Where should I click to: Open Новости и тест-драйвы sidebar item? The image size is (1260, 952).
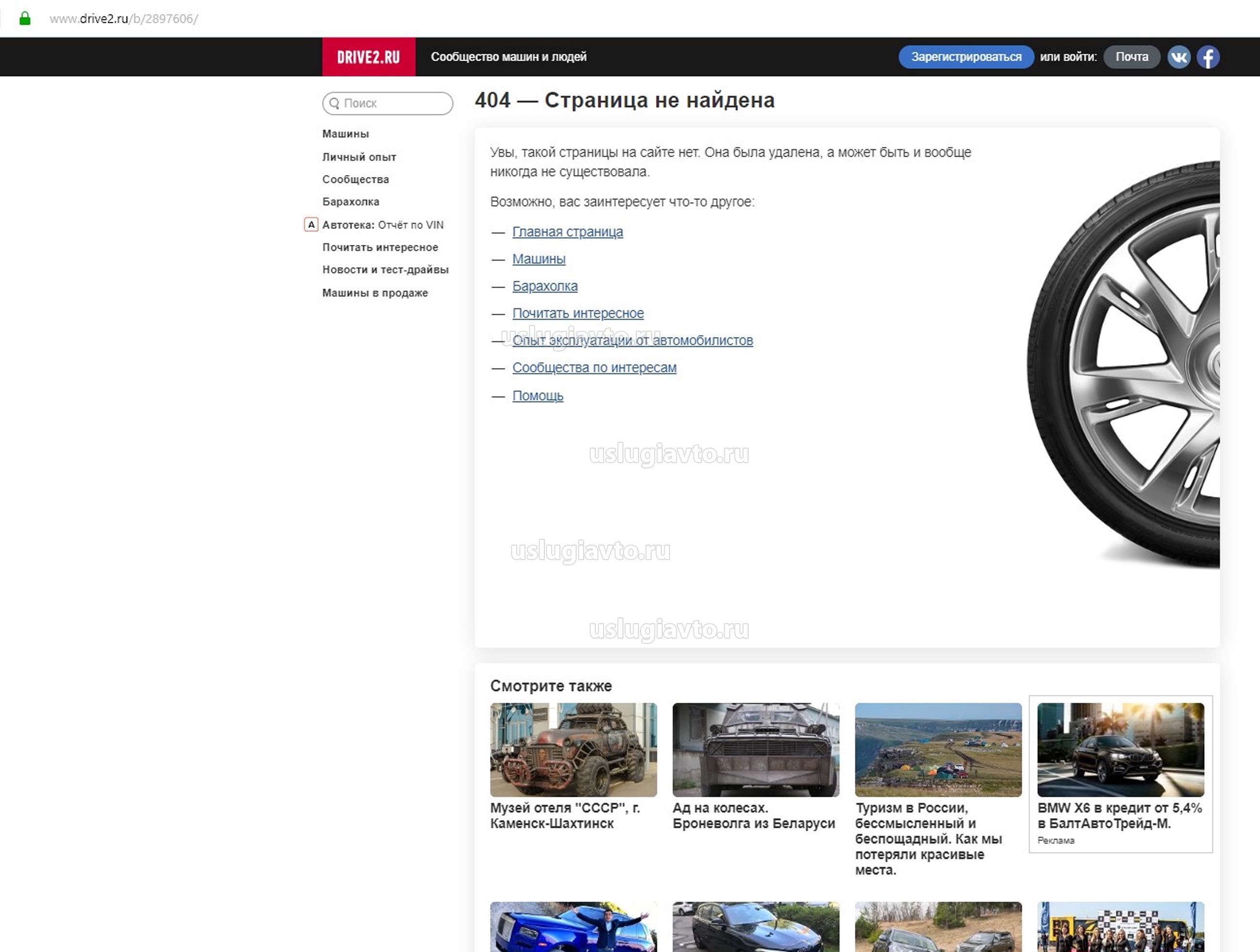[x=385, y=269]
